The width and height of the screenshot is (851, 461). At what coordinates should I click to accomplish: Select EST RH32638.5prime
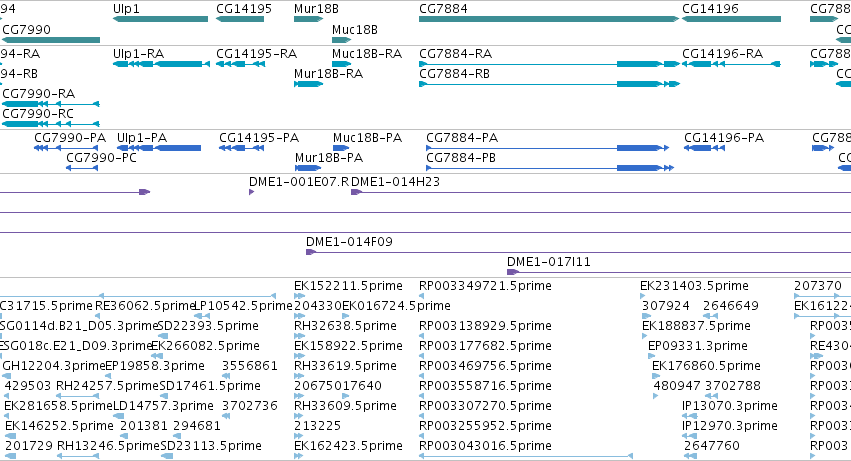click(345, 326)
